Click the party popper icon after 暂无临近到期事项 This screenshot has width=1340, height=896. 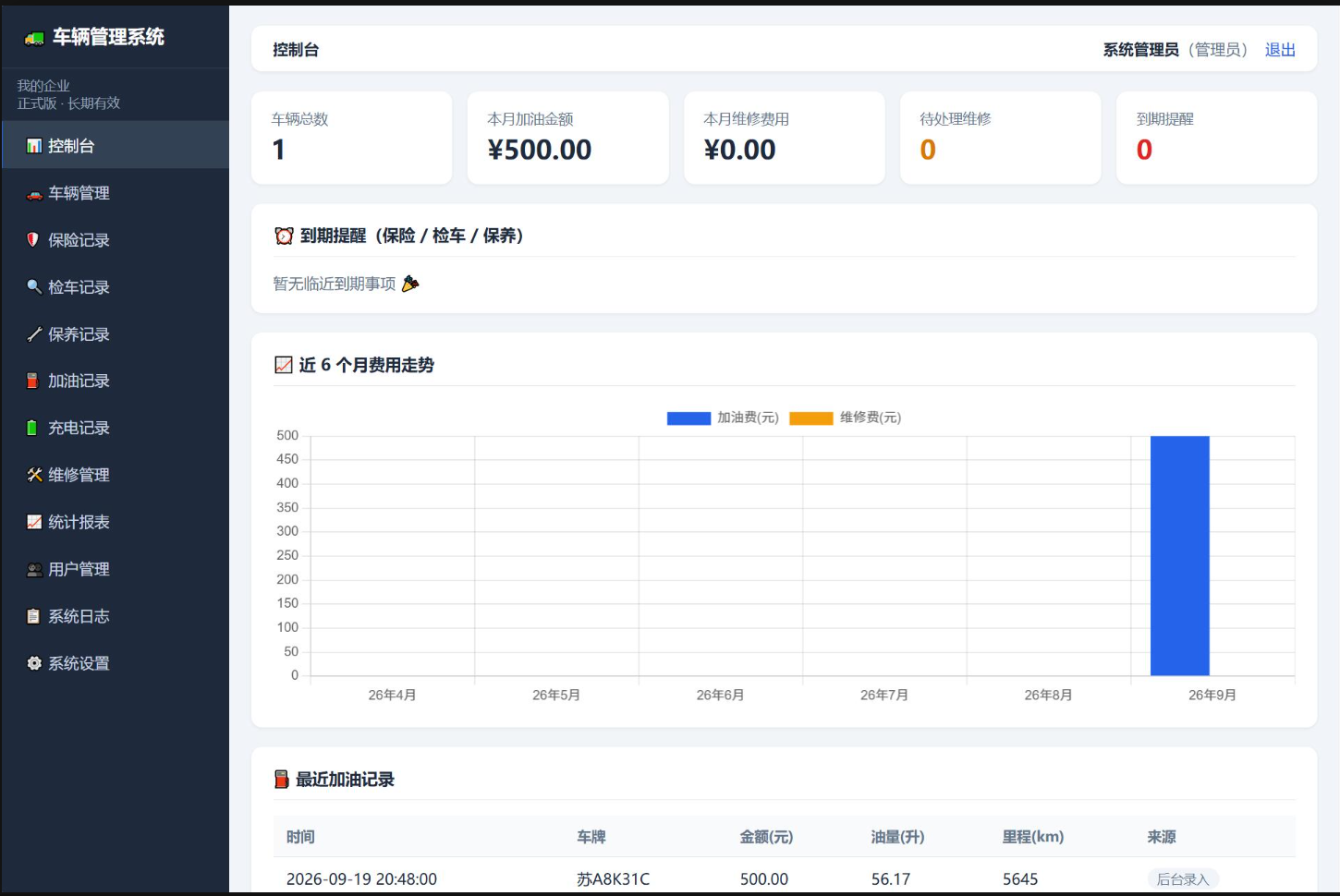[x=410, y=284]
